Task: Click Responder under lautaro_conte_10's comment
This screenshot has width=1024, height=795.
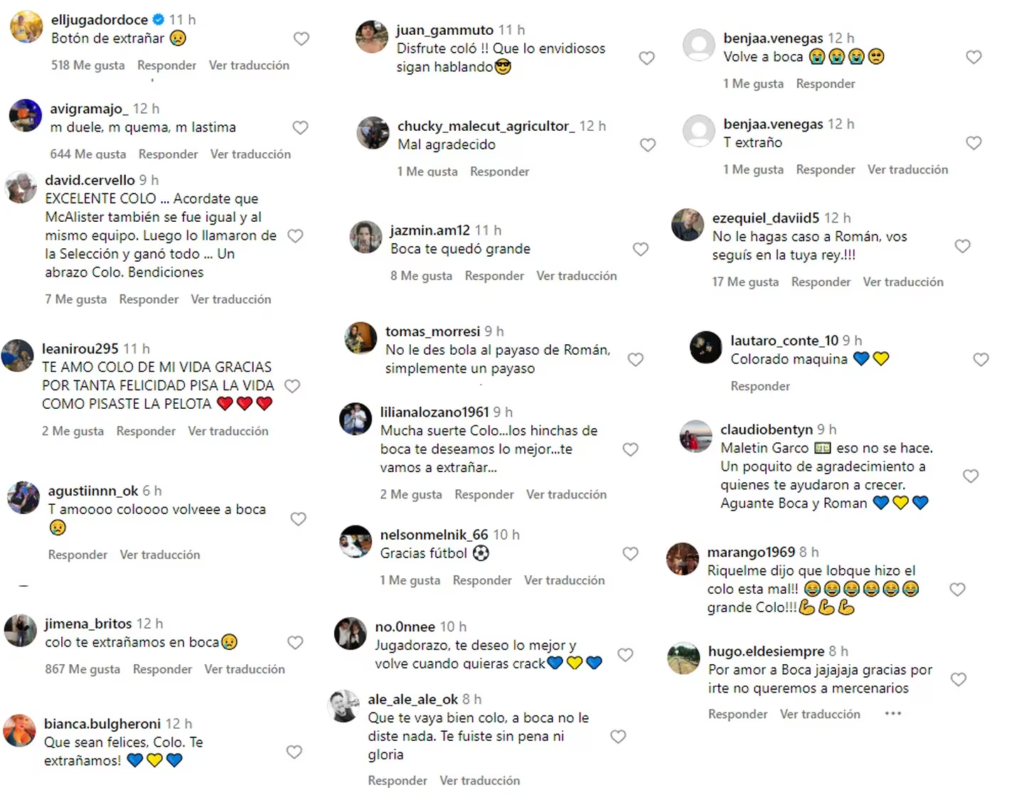Action: (x=760, y=386)
